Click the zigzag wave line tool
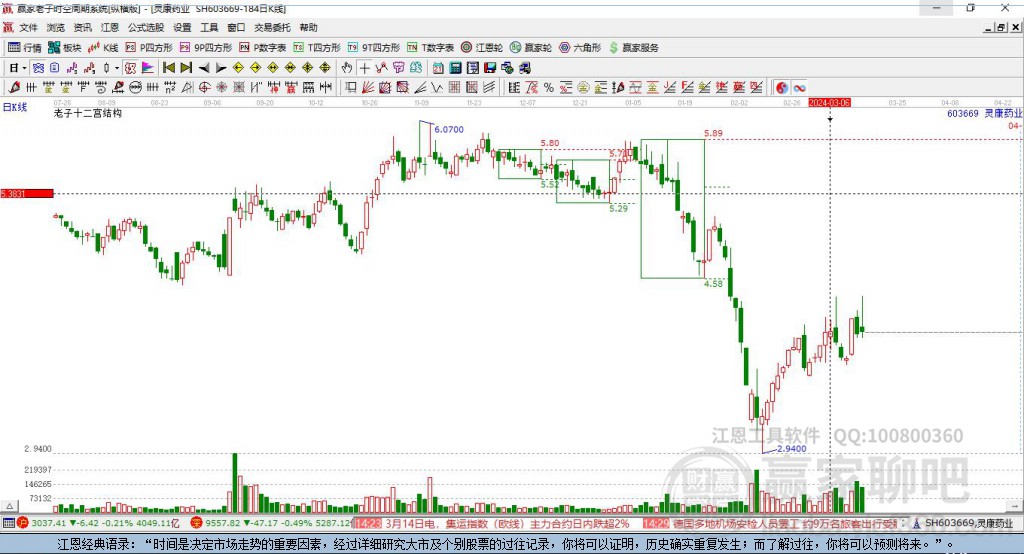Image resolution: width=1024 pixels, height=554 pixels. [x=437, y=87]
